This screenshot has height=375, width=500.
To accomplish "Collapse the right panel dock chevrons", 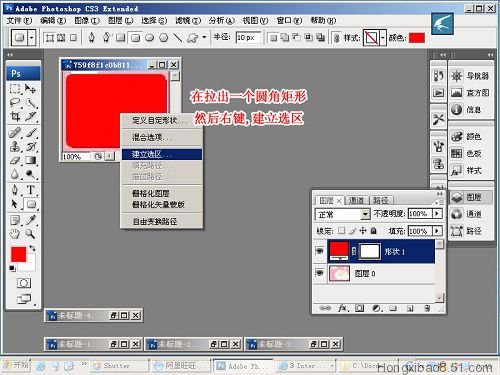I will pyautogui.click(x=490, y=55).
